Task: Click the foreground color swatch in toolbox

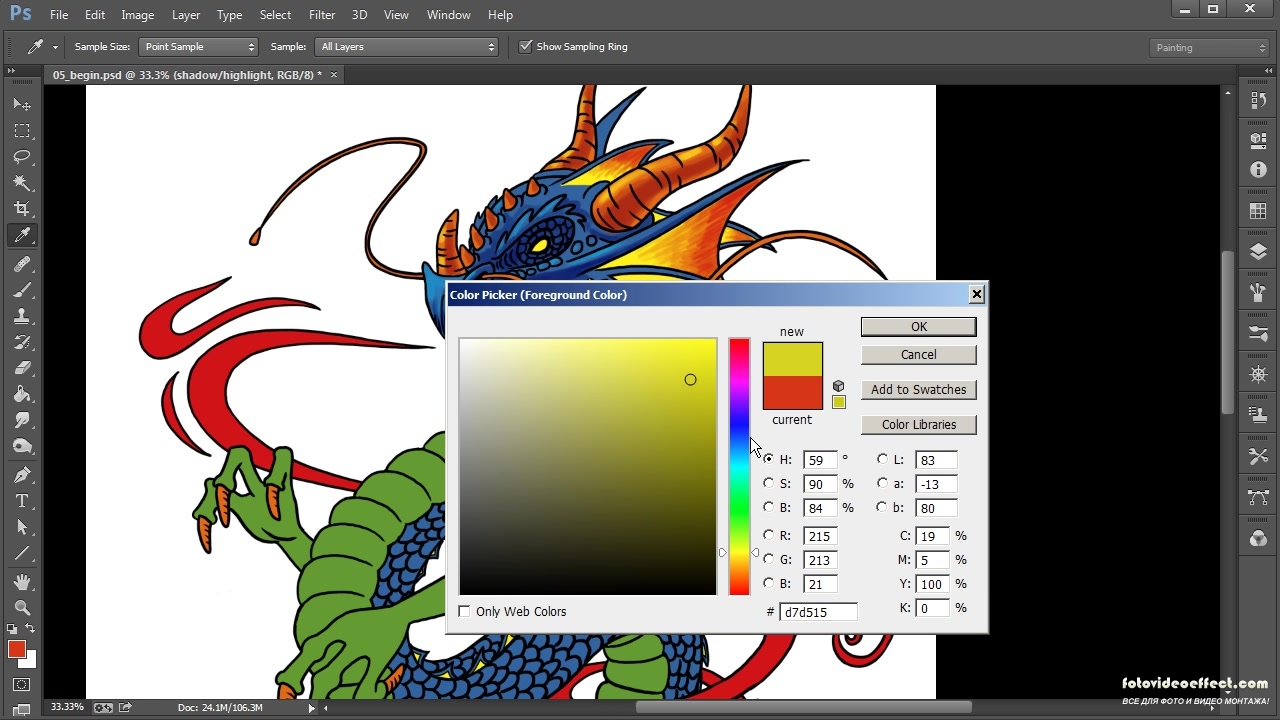Action: pyautogui.click(x=17, y=650)
